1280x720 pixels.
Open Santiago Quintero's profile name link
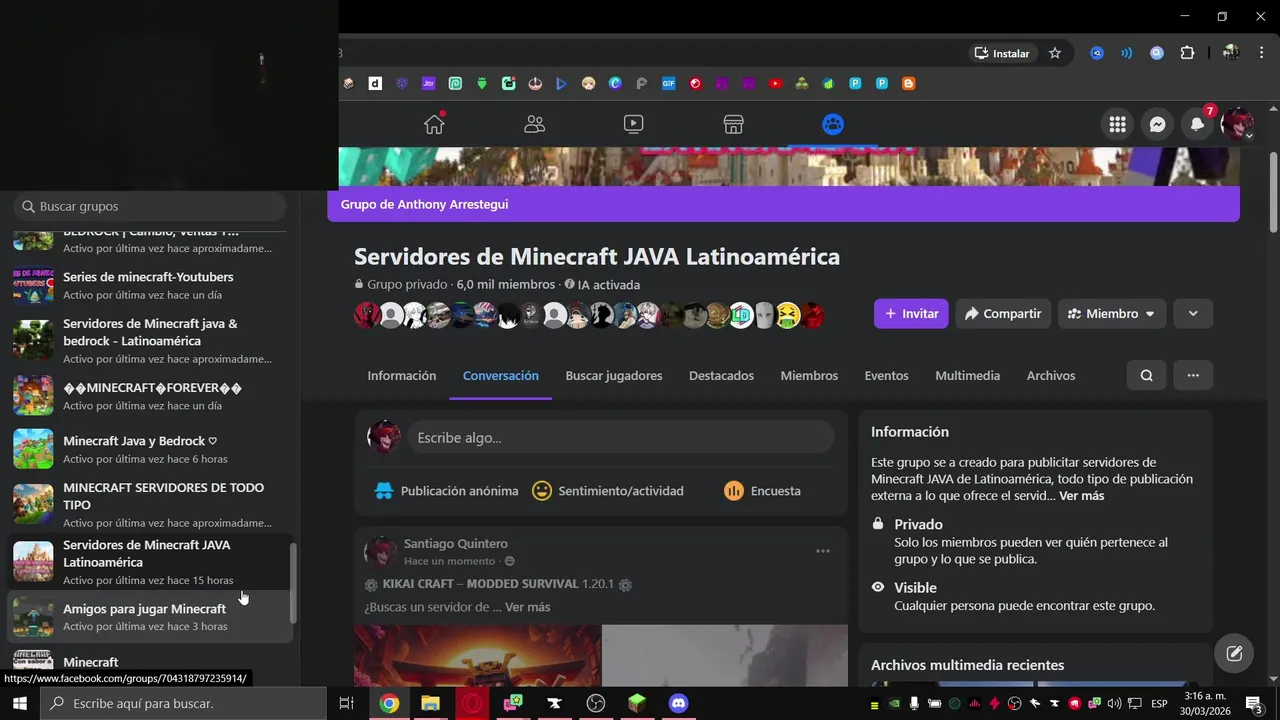pos(455,543)
